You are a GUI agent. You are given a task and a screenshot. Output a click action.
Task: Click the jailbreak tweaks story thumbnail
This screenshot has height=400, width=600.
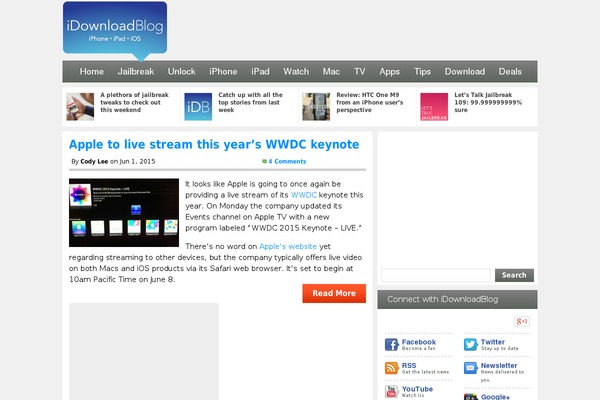(80, 107)
